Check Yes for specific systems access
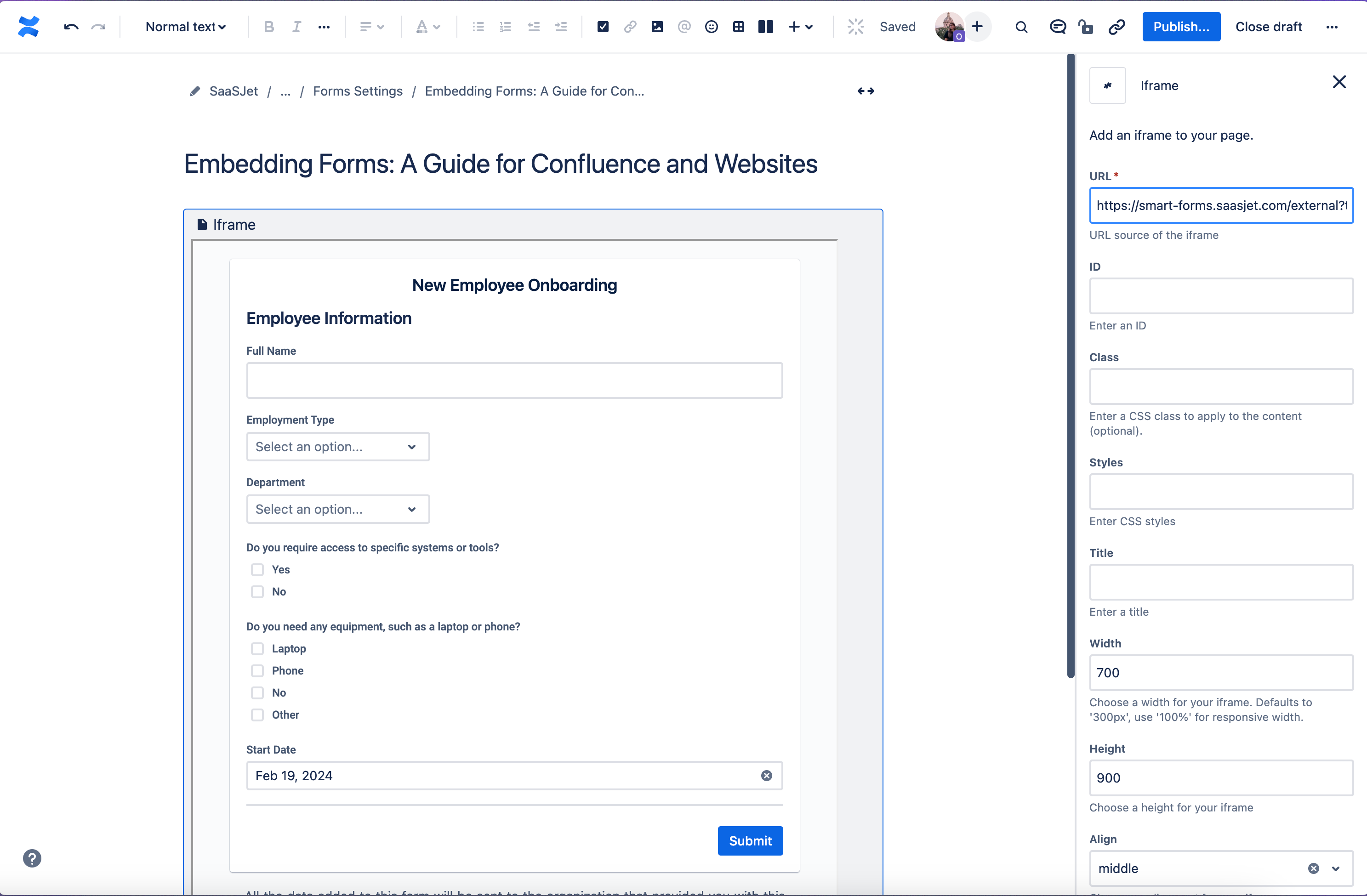Image resolution: width=1367 pixels, height=896 pixels. [x=257, y=569]
